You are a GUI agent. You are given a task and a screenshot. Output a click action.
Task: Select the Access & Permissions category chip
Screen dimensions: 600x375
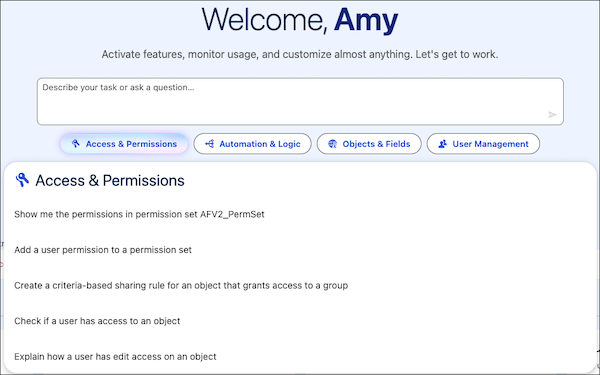124,144
